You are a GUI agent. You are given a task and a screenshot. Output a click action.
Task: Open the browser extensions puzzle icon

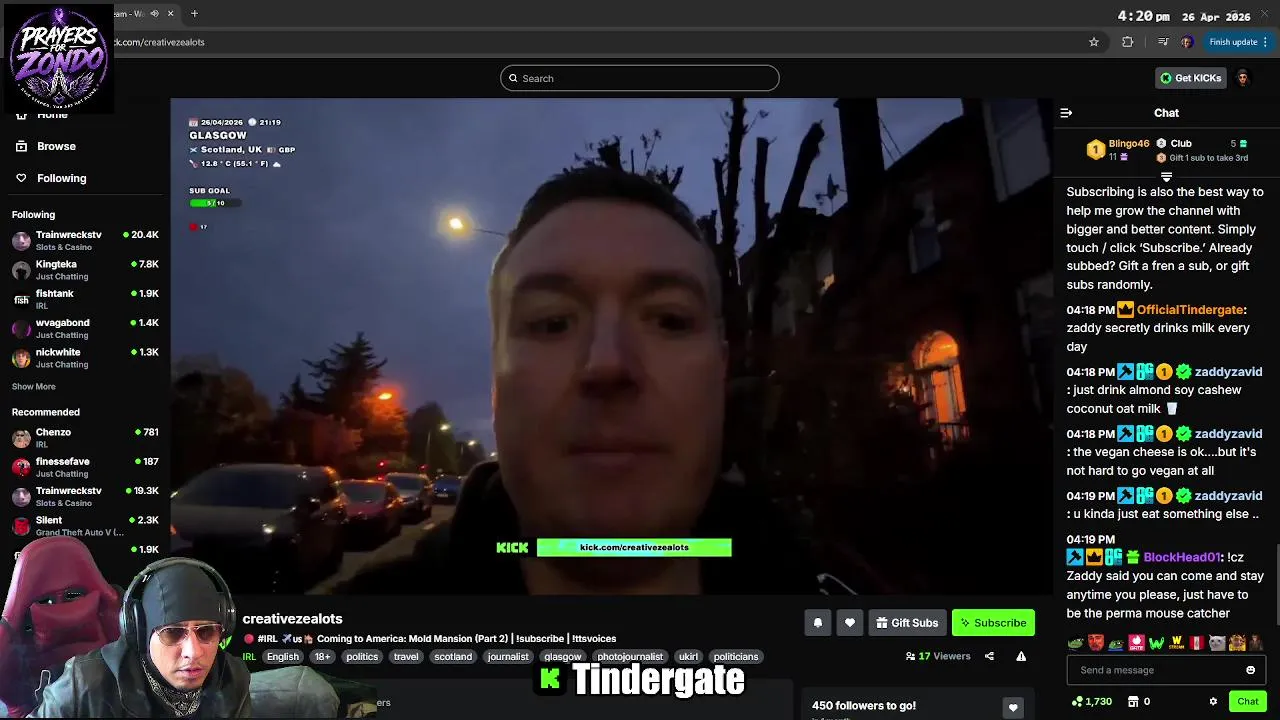click(x=1128, y=42)
